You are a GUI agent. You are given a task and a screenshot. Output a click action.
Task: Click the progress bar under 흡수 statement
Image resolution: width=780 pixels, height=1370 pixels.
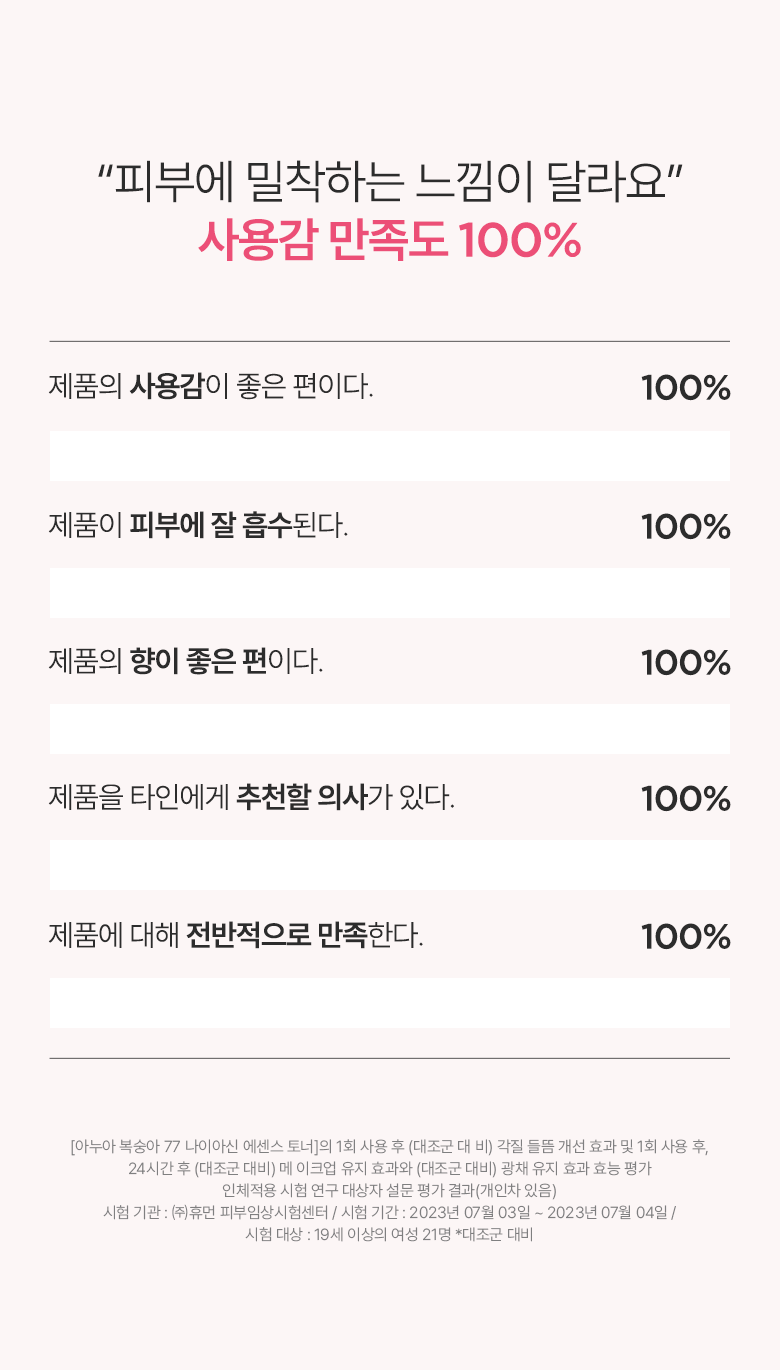tap(390, 593)
